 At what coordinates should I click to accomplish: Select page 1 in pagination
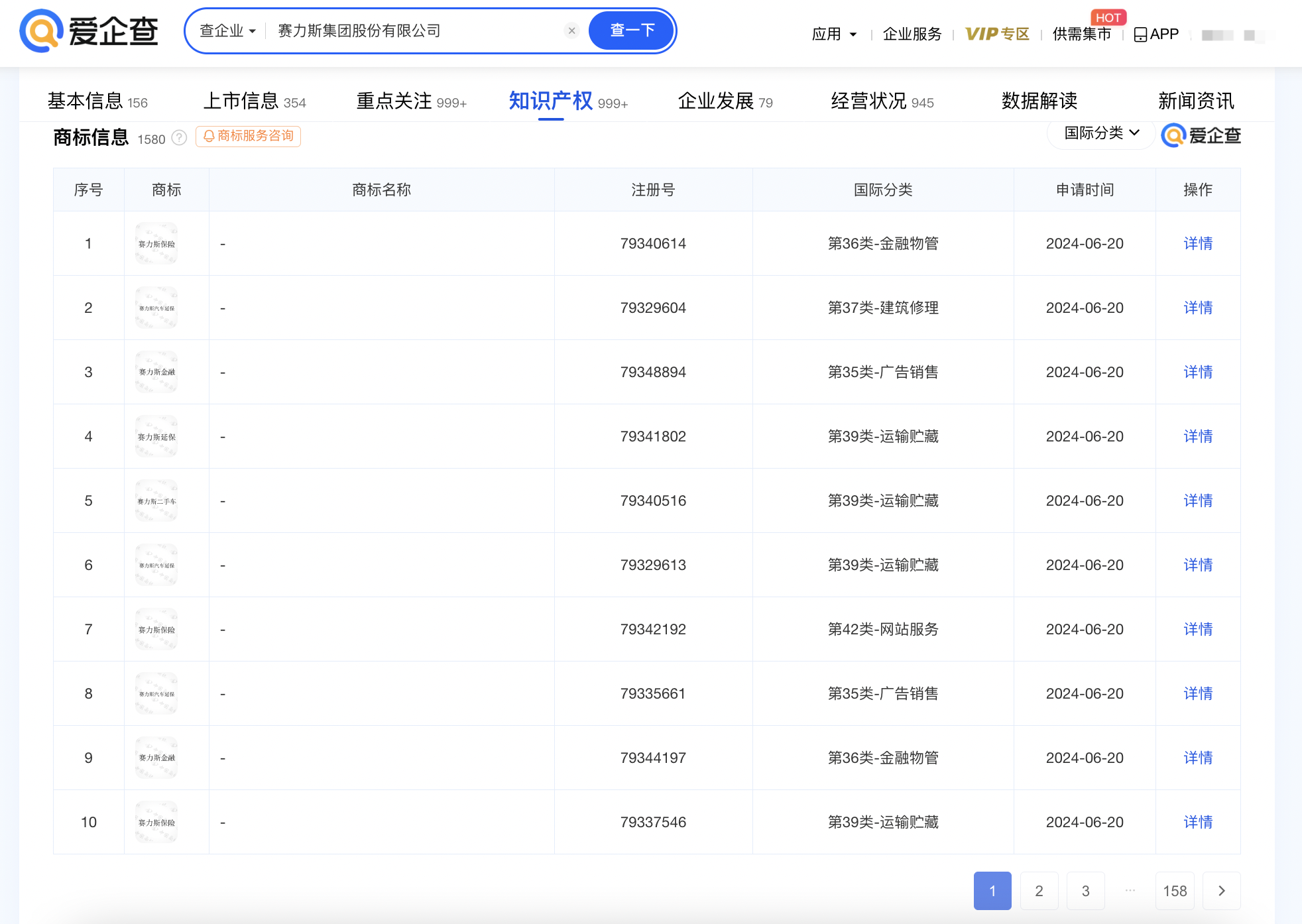(x=992, y=891)
